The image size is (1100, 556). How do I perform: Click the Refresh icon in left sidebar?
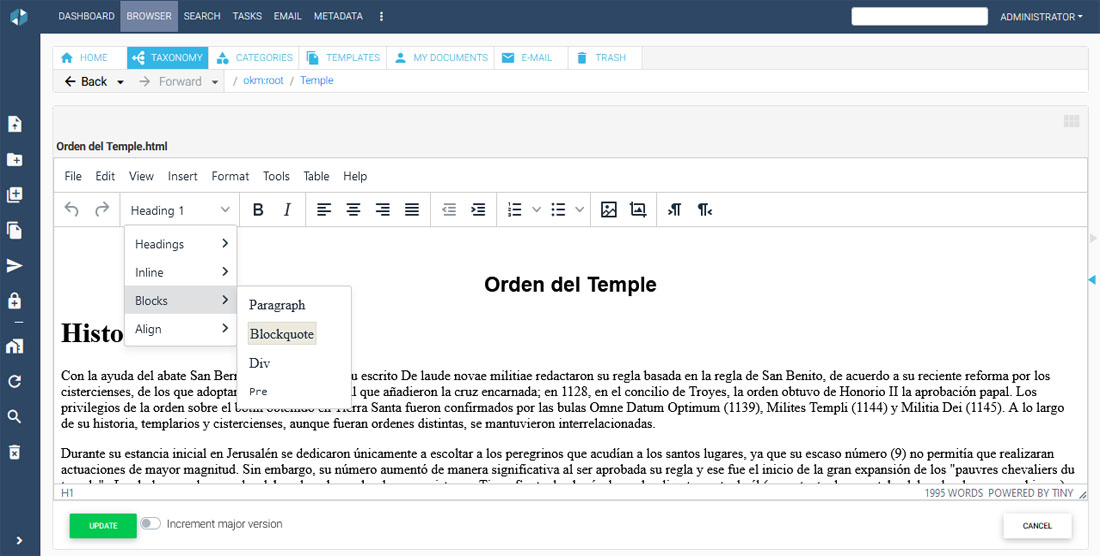(x=15, y=382)
